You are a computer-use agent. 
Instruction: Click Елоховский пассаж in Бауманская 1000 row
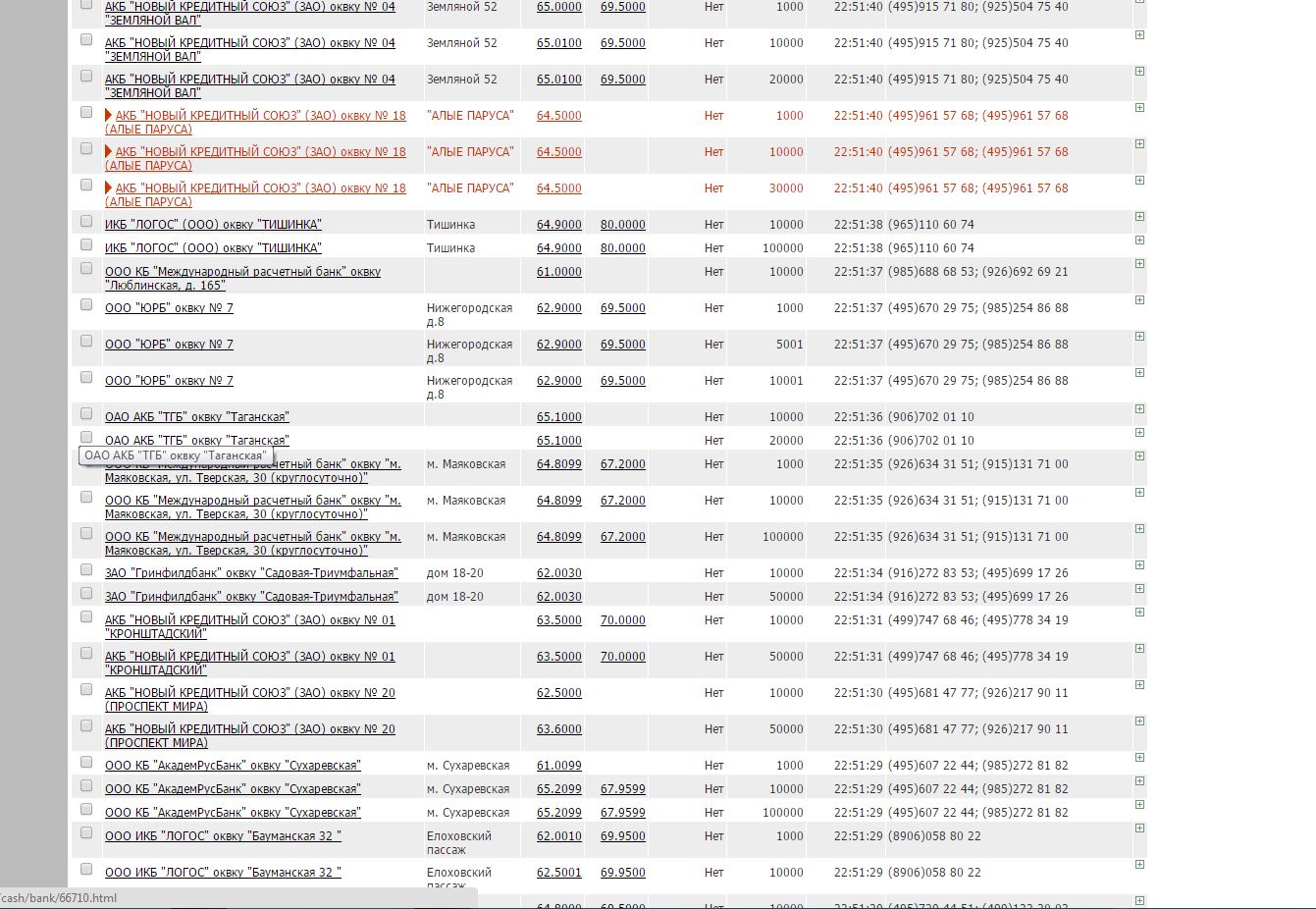pyautogui.click(x=459, y=843)
